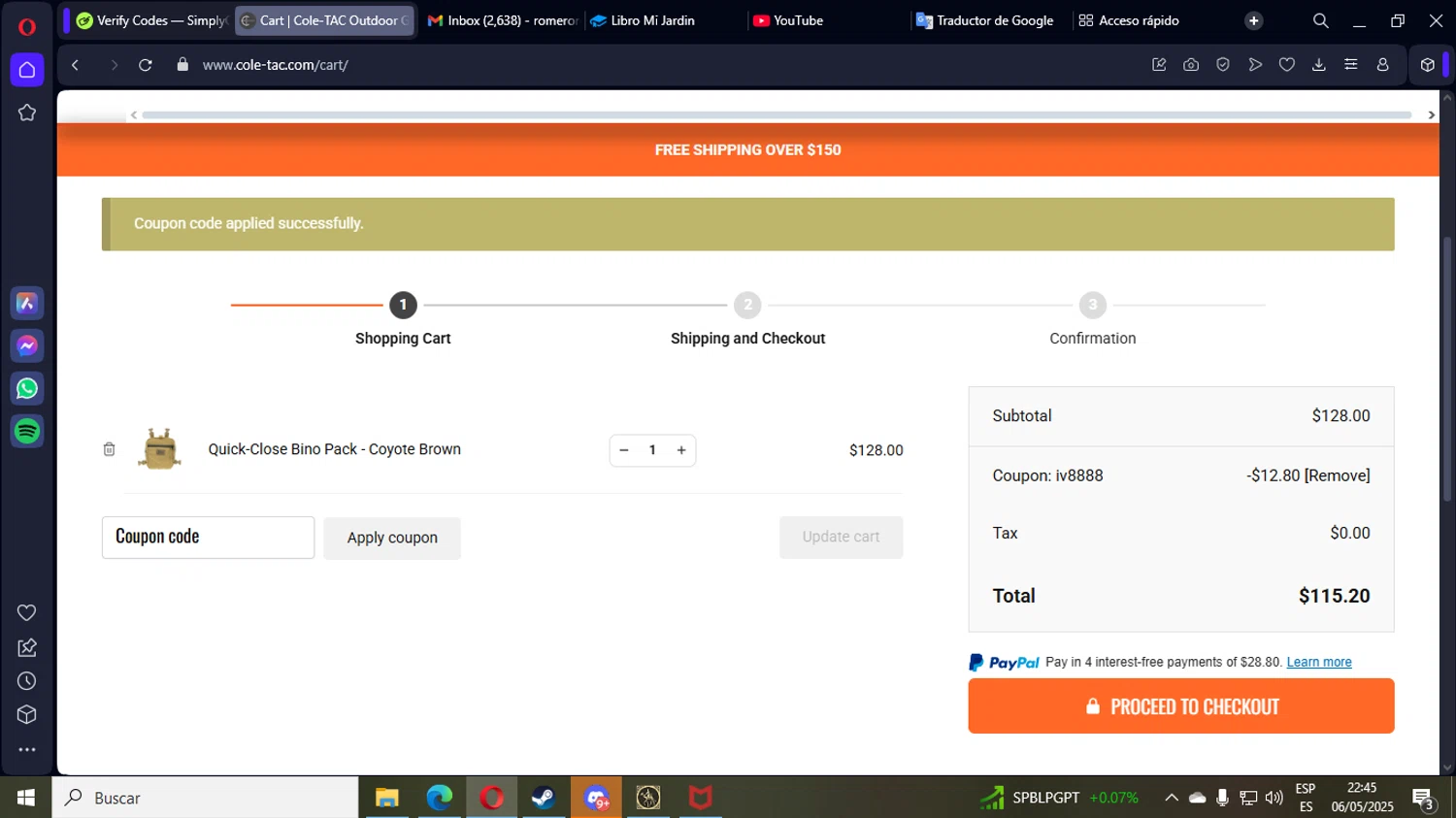
Task: Open File Explorer from taskbar
Action: point(387,798)
